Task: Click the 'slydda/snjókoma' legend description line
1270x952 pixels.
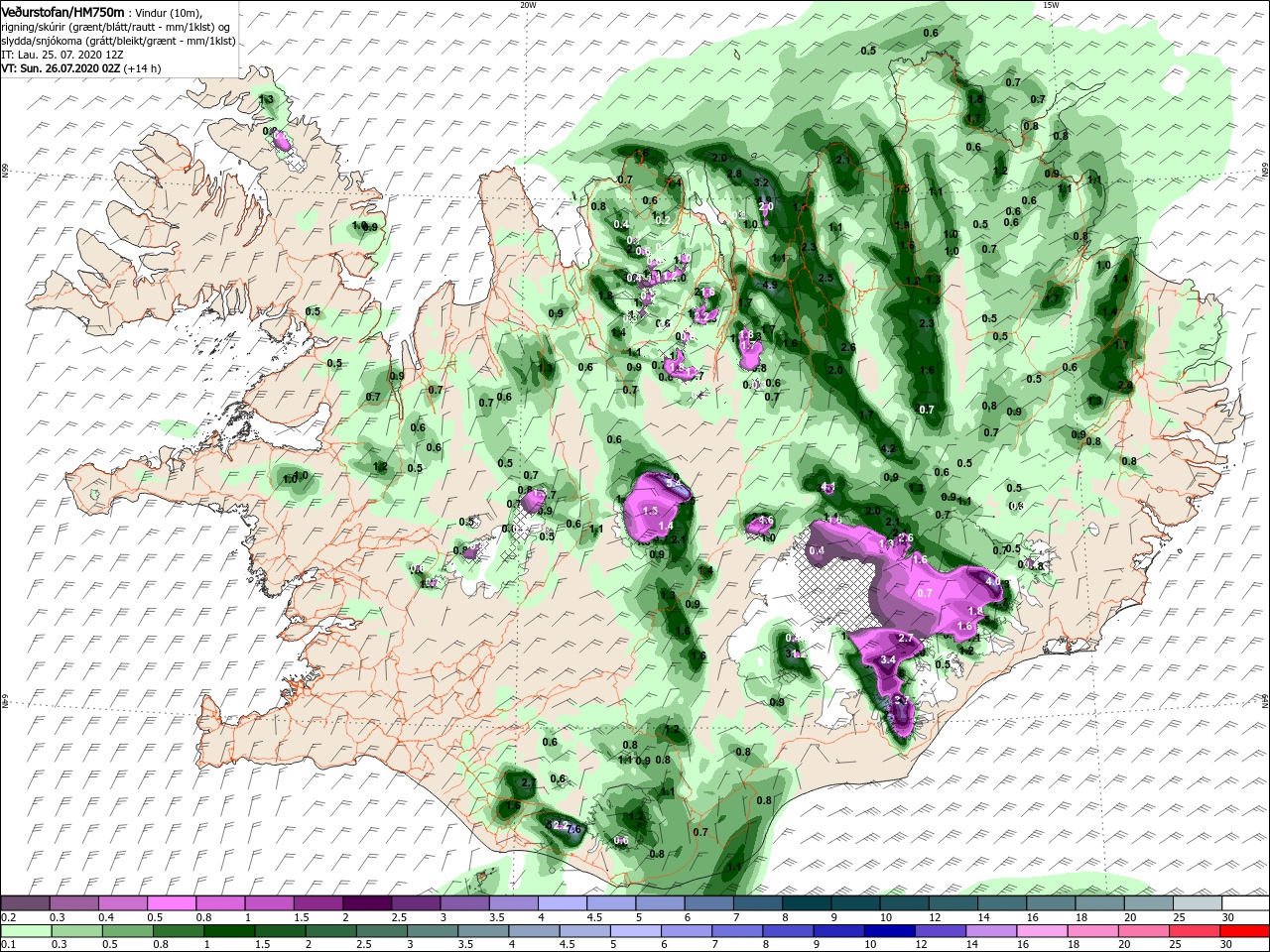Action: (116, 41)
